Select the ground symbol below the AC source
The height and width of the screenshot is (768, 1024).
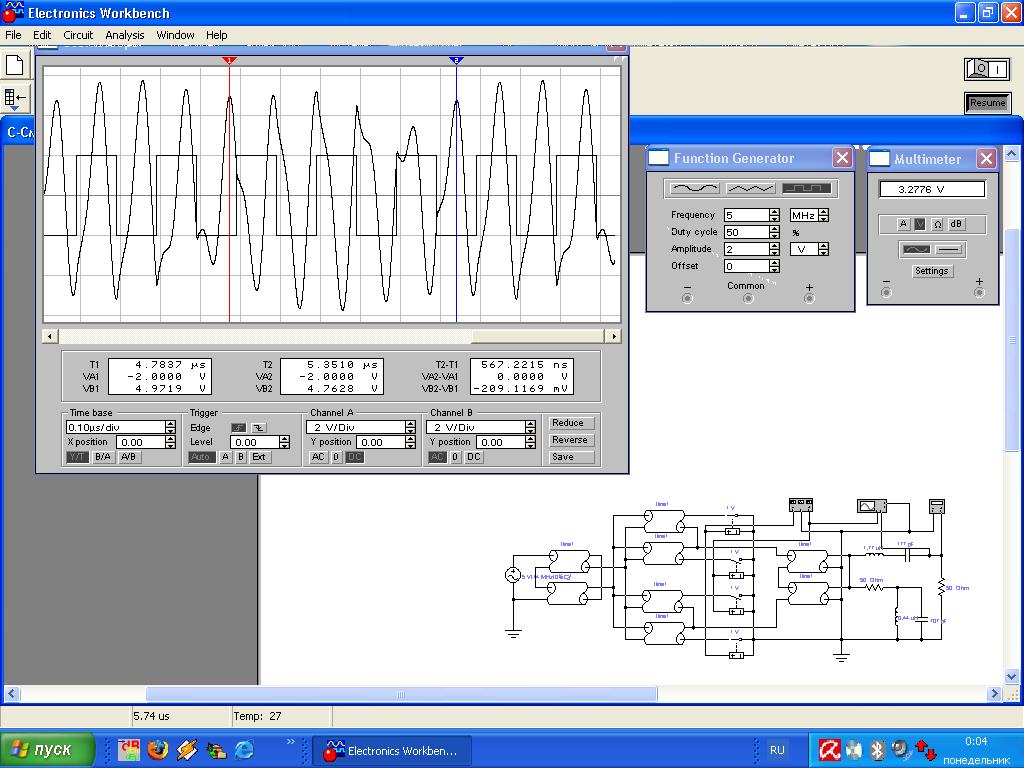[513, 632]
